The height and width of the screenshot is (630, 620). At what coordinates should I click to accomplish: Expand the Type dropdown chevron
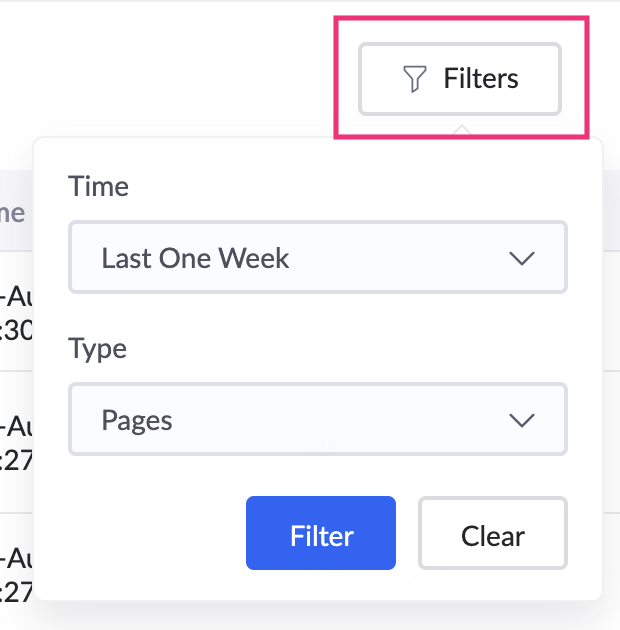click(x=522, y=420)
